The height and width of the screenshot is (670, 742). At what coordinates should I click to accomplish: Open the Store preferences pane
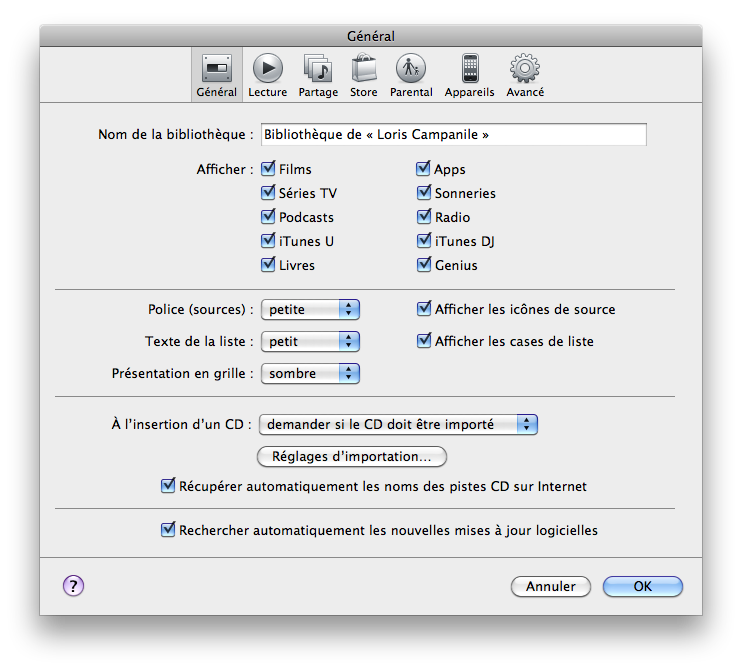[363, 74]
